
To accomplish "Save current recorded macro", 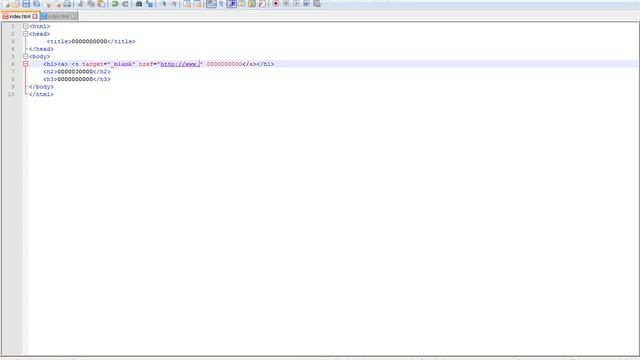I will pos(317,4).
